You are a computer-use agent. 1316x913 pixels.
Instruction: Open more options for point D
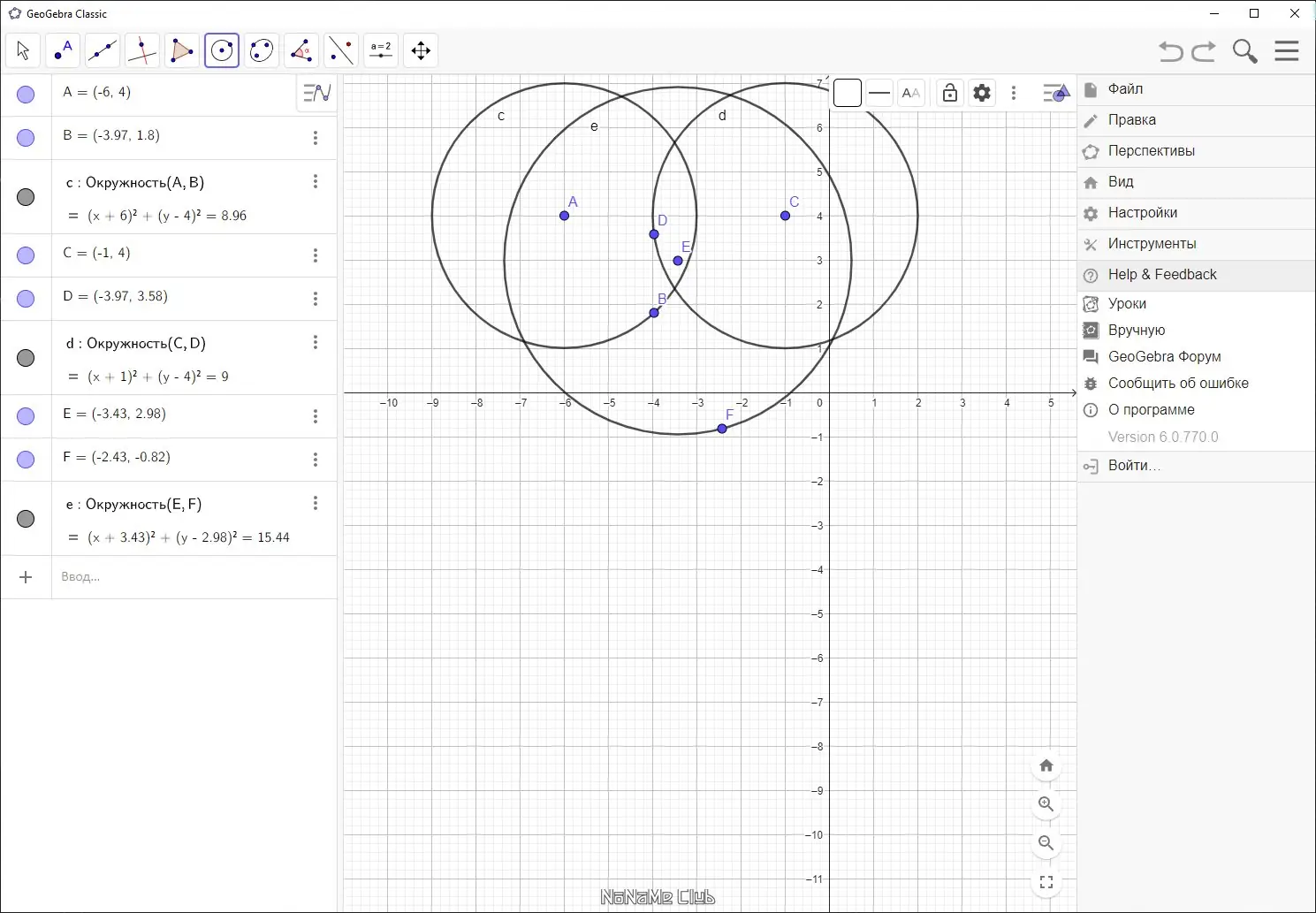316,299
